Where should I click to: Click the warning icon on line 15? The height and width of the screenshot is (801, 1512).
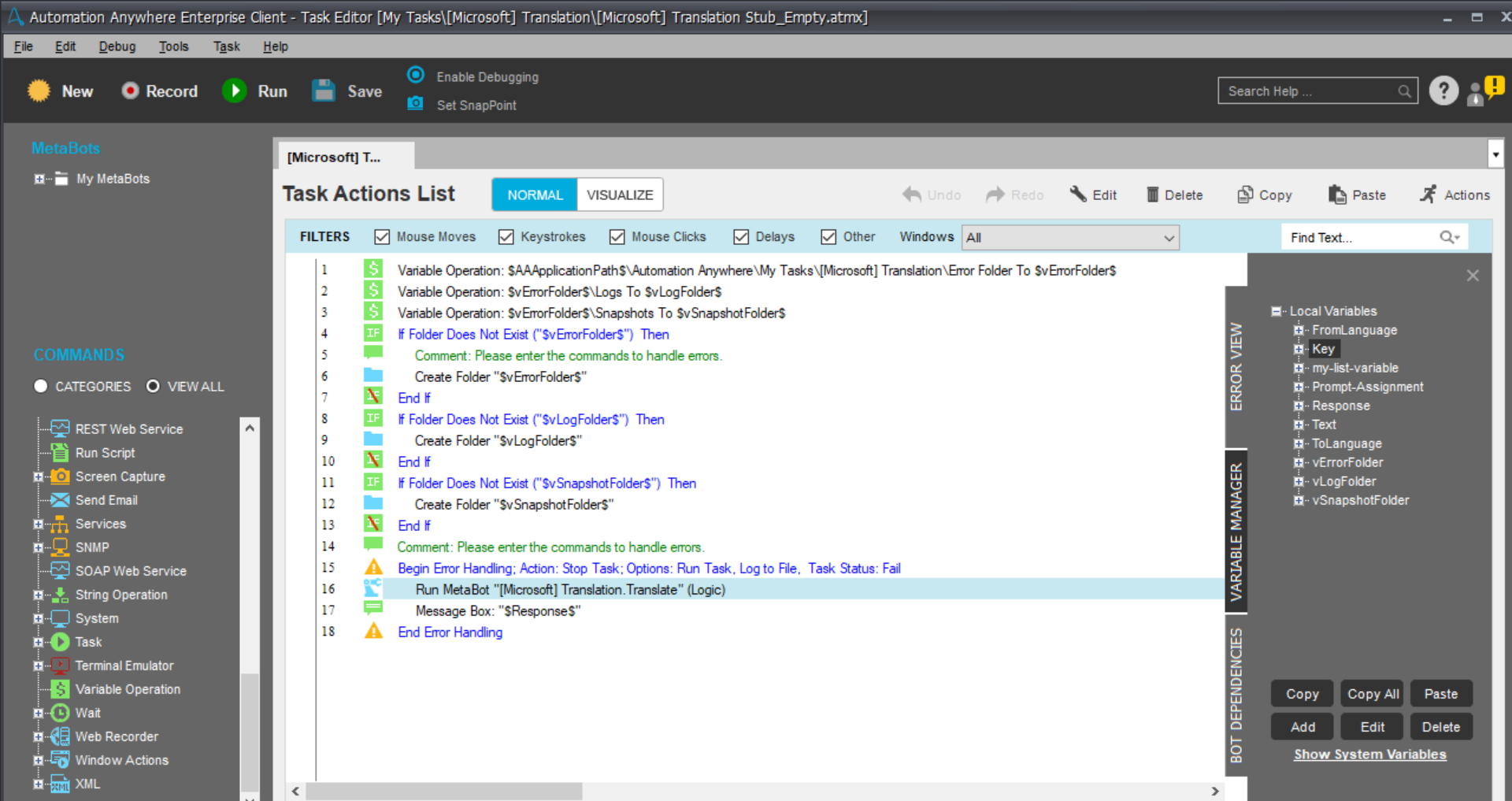click(x=373, y=567)
